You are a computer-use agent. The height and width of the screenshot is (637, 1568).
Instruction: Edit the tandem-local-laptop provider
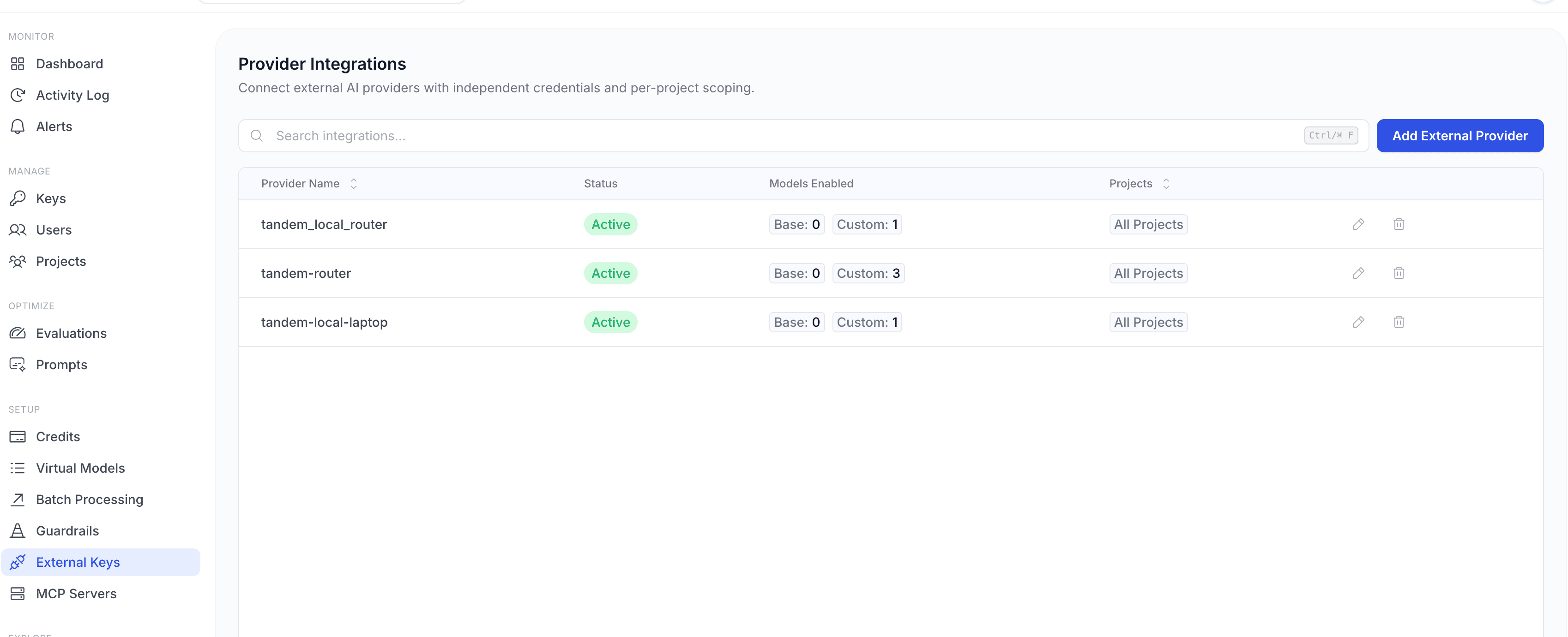coord(1358,323)
